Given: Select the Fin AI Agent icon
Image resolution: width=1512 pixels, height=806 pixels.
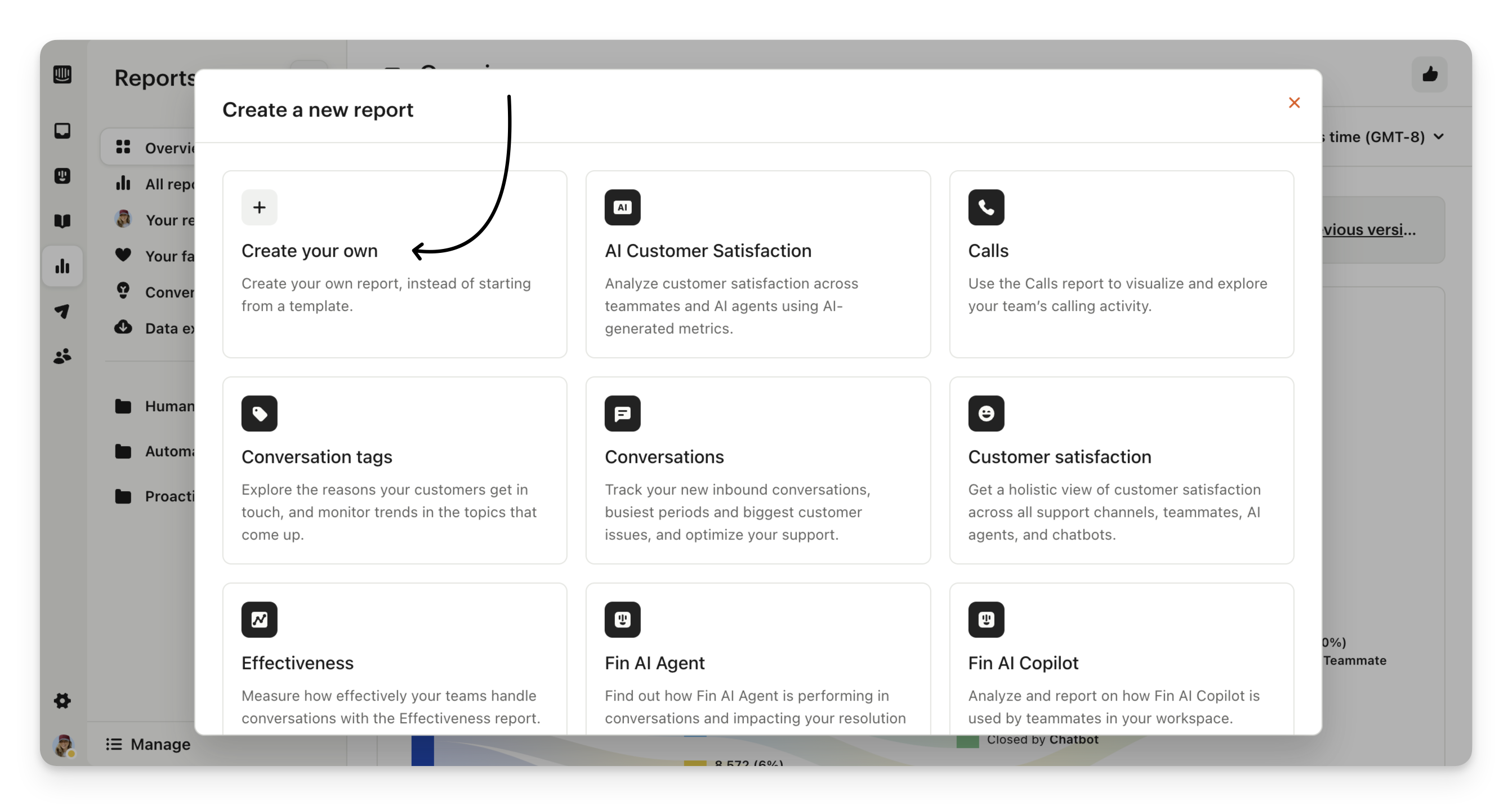Looking at the screenshot, I should [x=622, y=620].
